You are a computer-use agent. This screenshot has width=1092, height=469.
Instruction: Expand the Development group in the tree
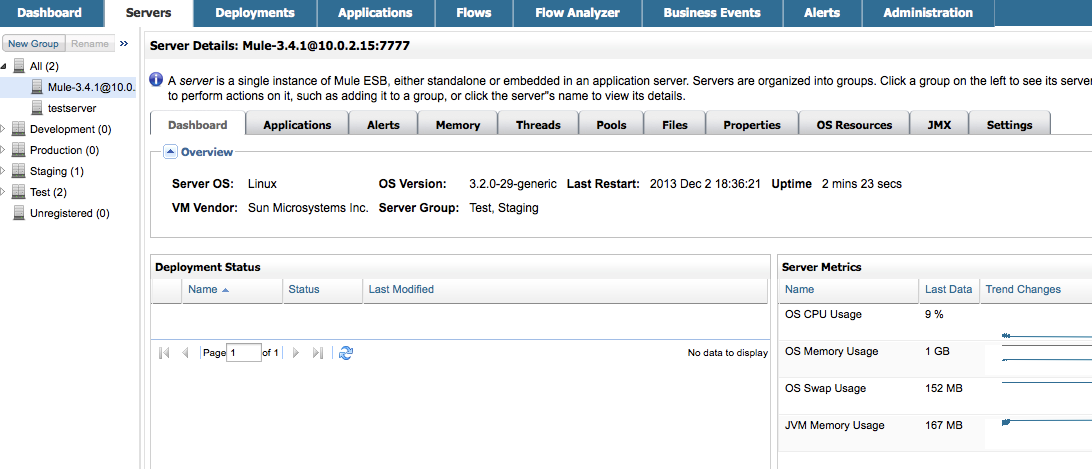(x=5, y=129)
